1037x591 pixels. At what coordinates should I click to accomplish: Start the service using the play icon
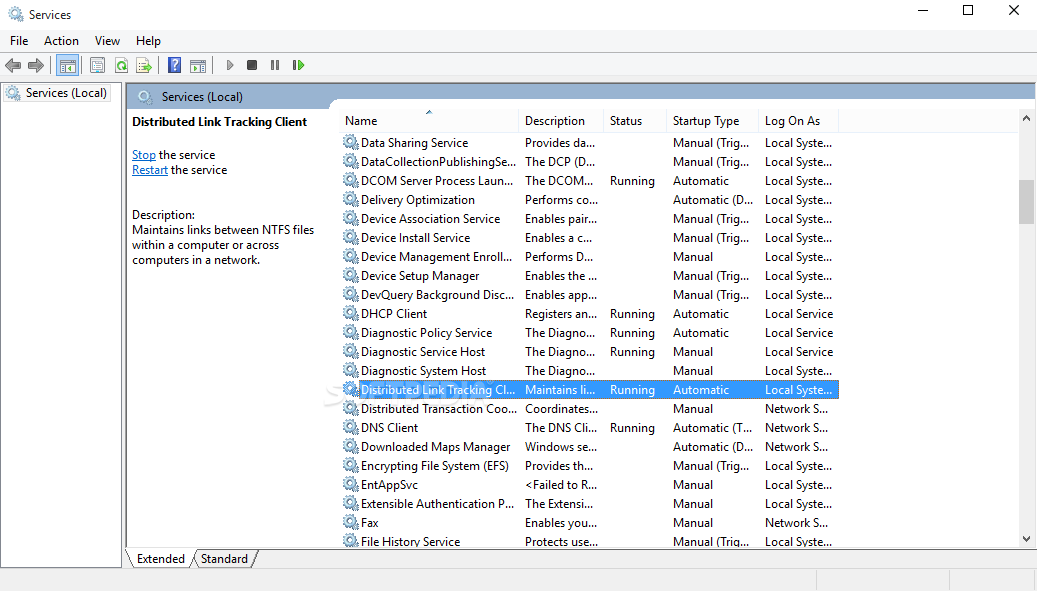[x=229, y=65]
